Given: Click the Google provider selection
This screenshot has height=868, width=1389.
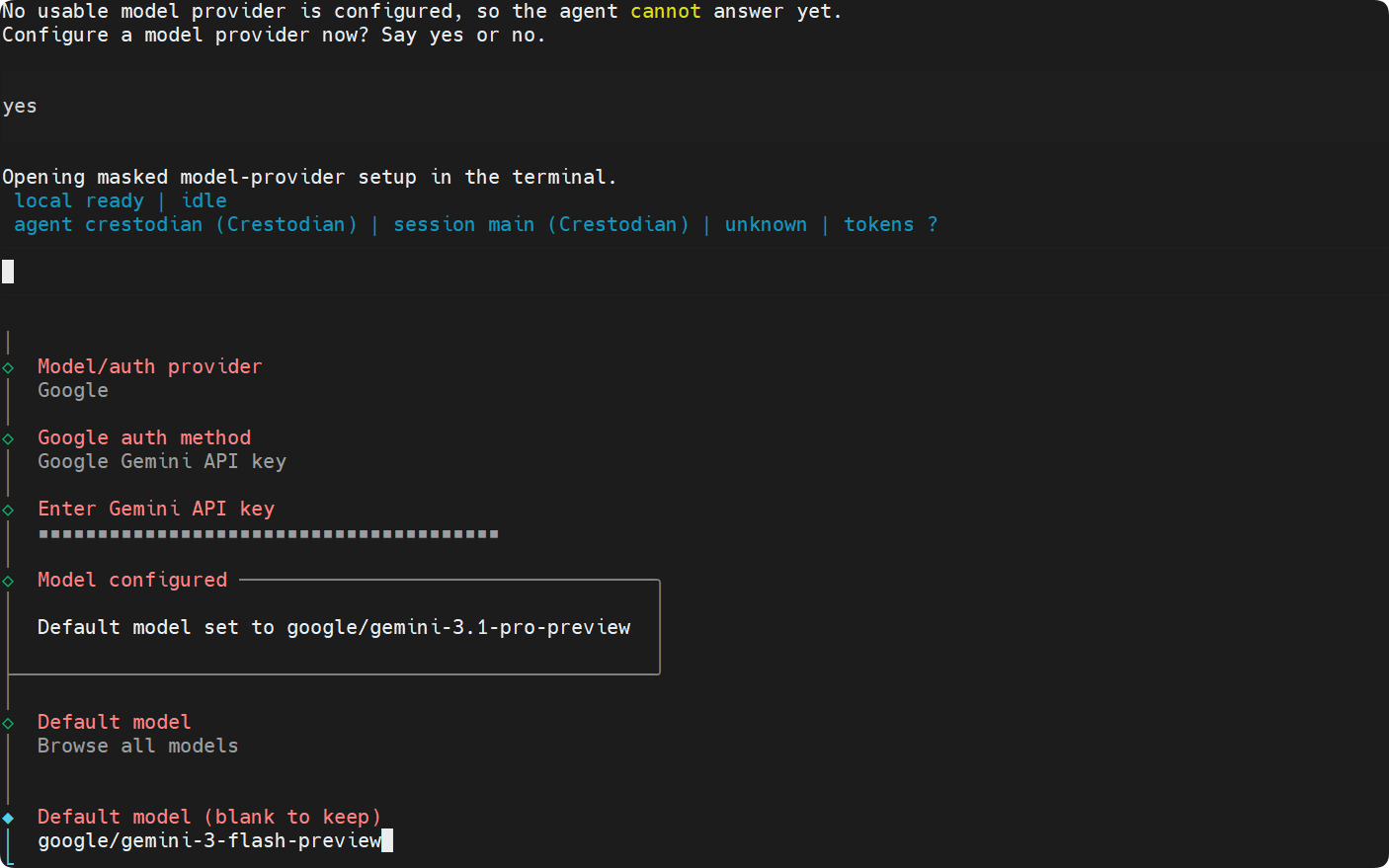Looking at the screenshot, I should 73,390.
